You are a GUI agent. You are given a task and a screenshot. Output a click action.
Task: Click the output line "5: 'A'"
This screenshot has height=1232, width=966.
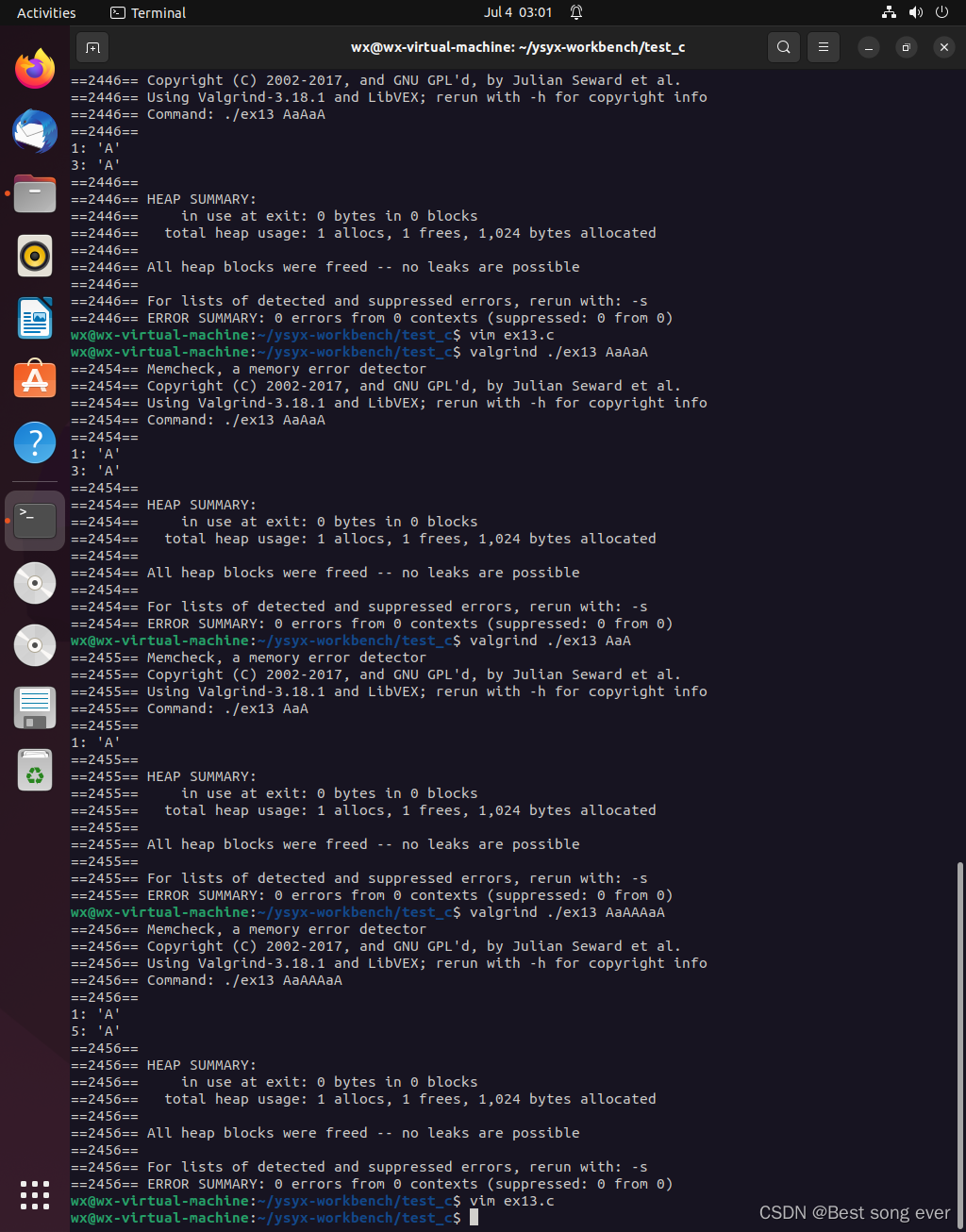[x=95, y=1031]
